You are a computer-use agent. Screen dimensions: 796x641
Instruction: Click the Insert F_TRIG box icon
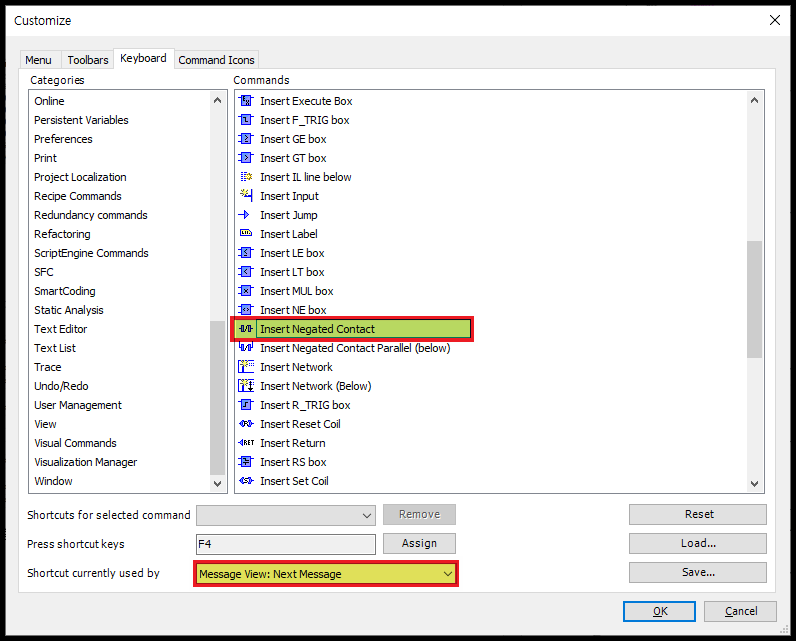coord(246,120)
